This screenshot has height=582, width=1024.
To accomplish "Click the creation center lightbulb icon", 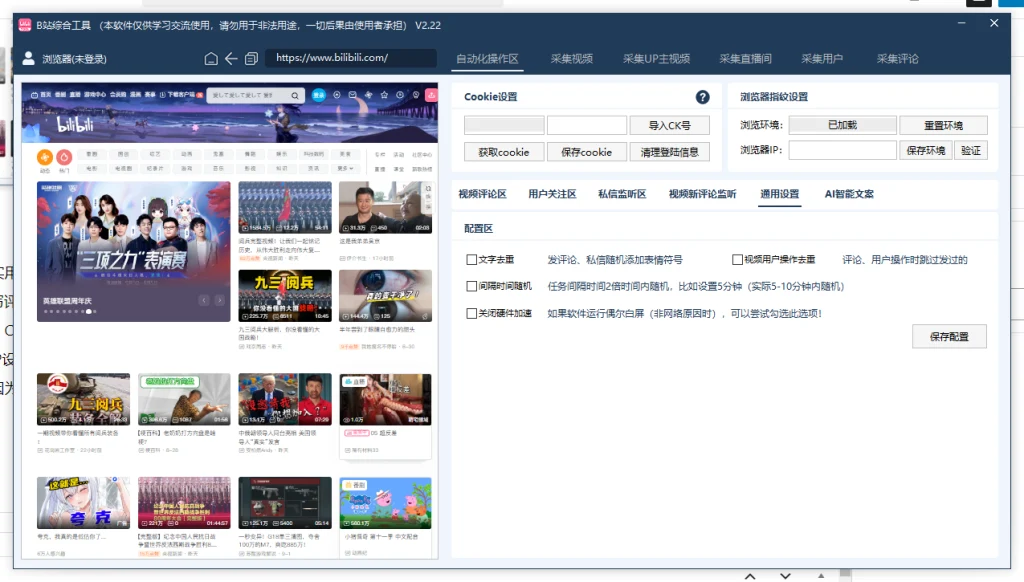I will pos(415,95).
